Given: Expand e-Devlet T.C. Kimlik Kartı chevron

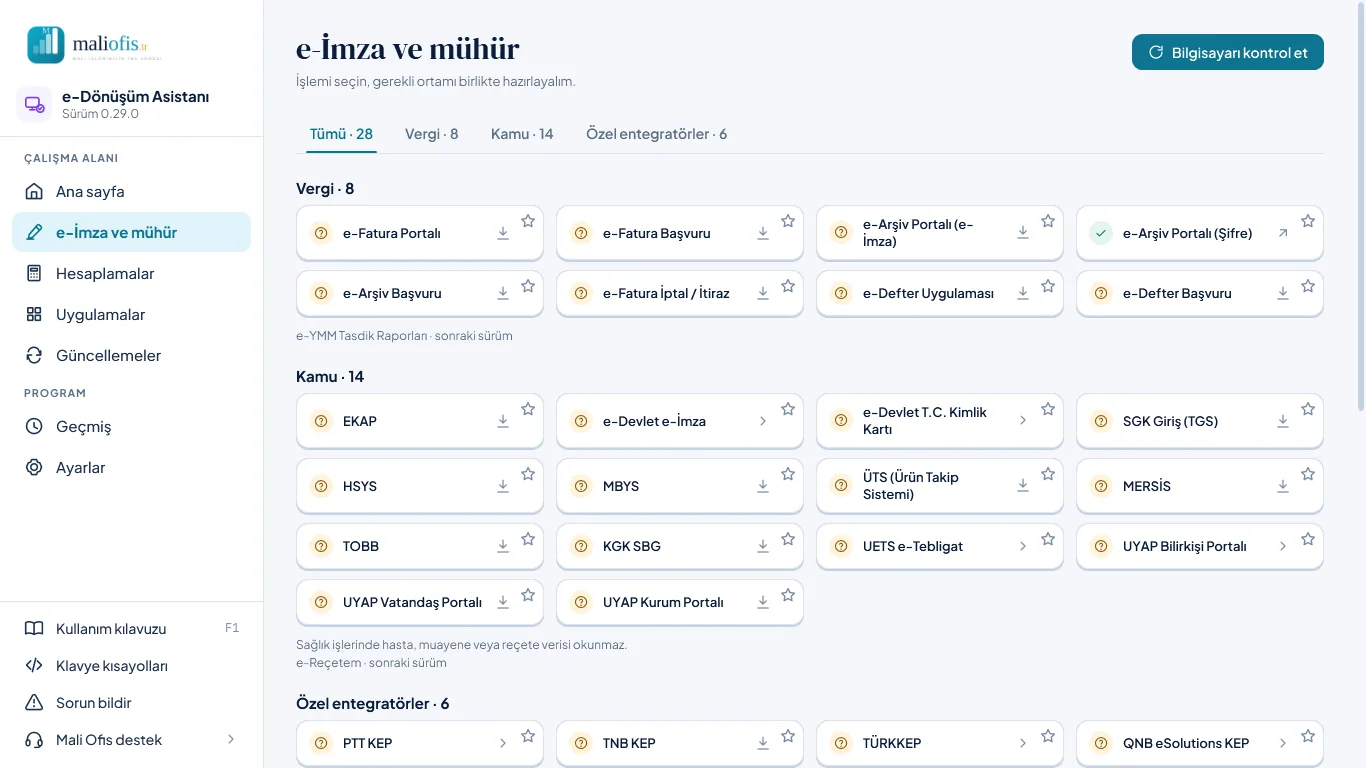Looking at the screenshot, I should [1023, 421].
